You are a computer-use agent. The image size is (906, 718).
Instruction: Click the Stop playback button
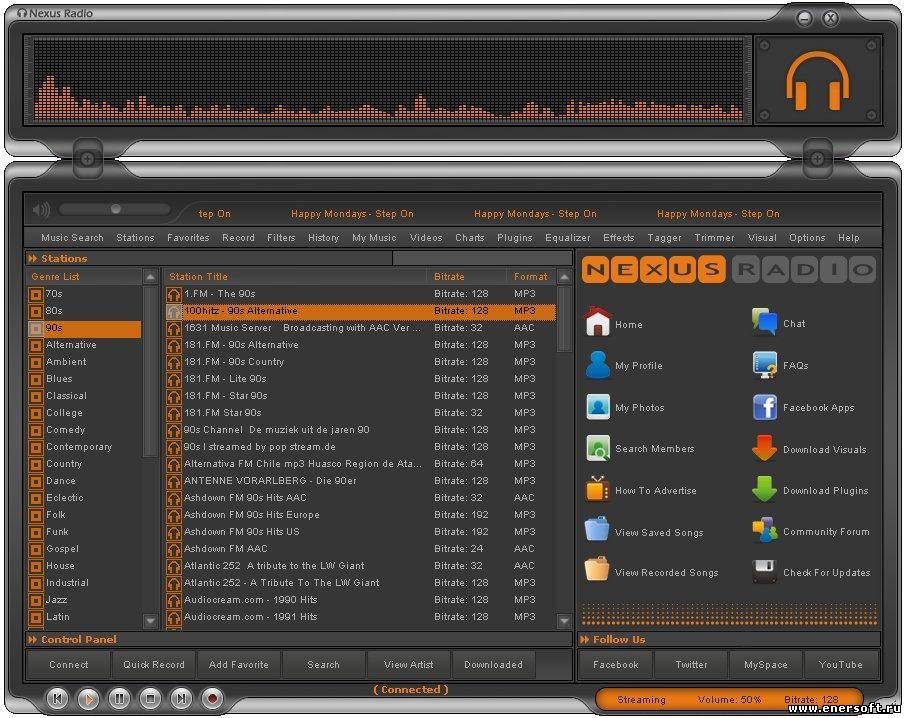pos(150,699)
